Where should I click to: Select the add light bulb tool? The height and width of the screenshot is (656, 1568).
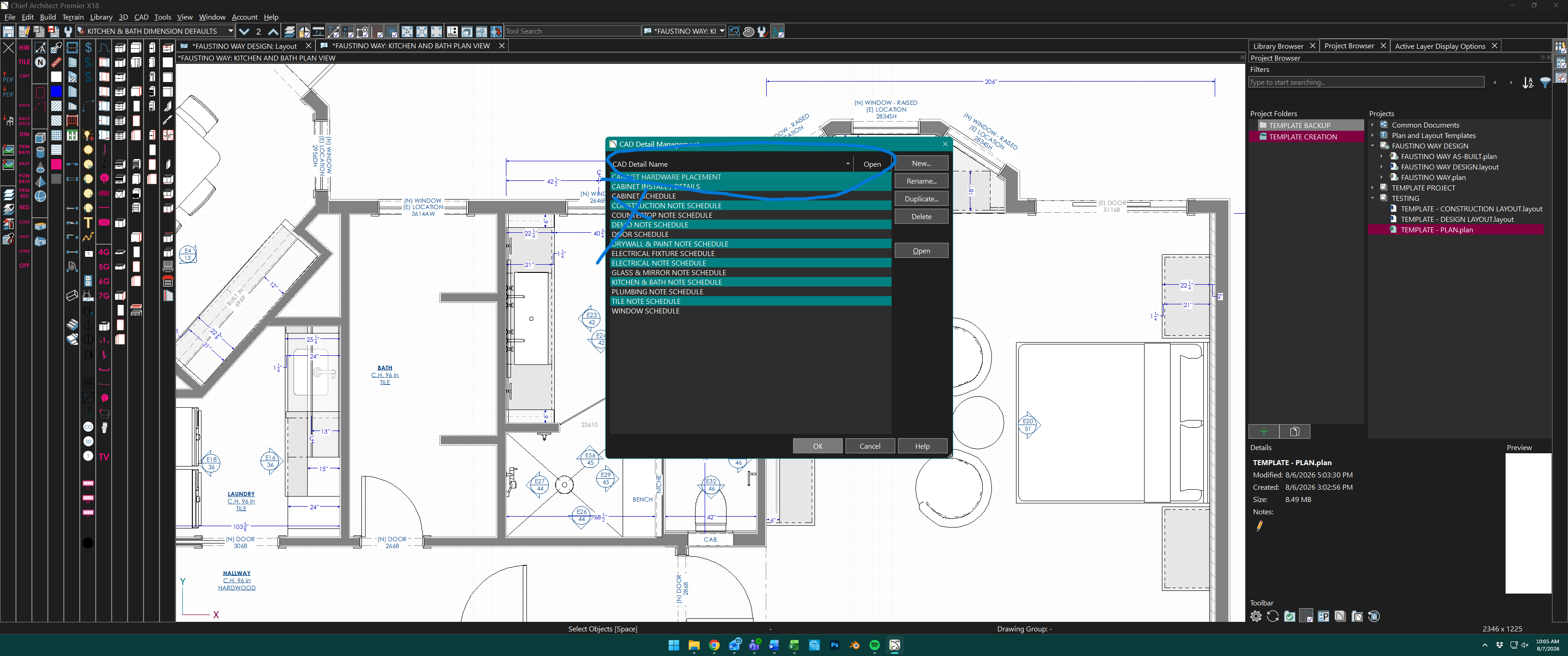(x=88, y=135)
